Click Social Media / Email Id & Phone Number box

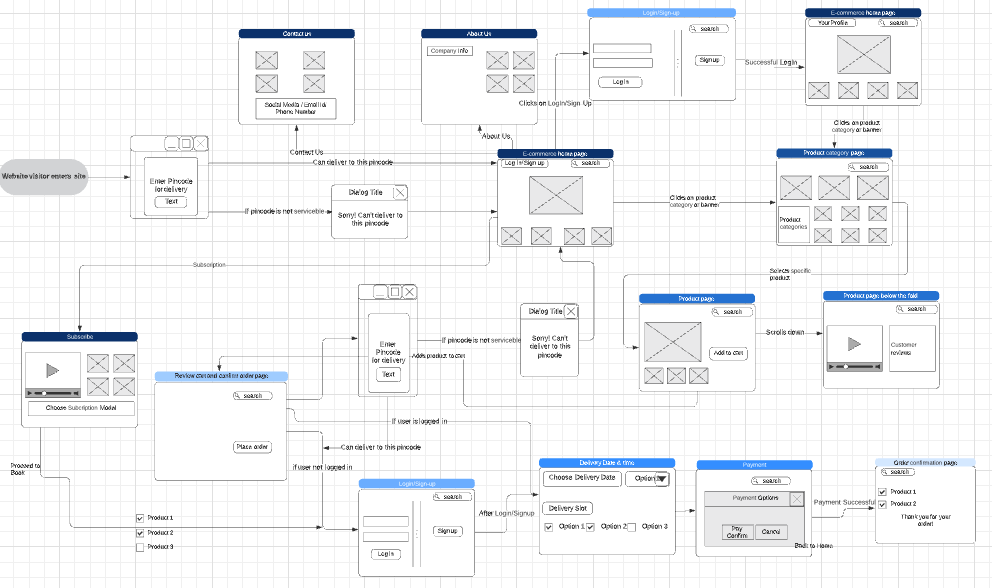point(295,108)
